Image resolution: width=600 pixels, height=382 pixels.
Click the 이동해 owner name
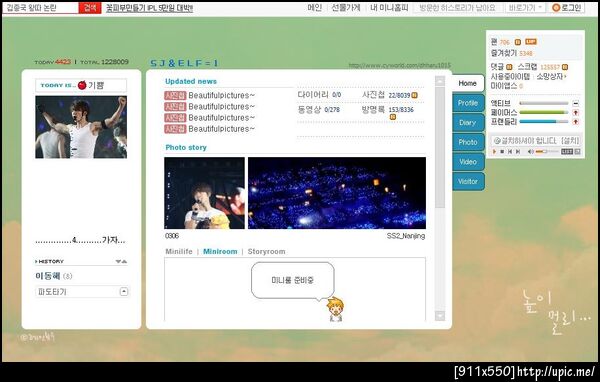click(x=48, y=276)
